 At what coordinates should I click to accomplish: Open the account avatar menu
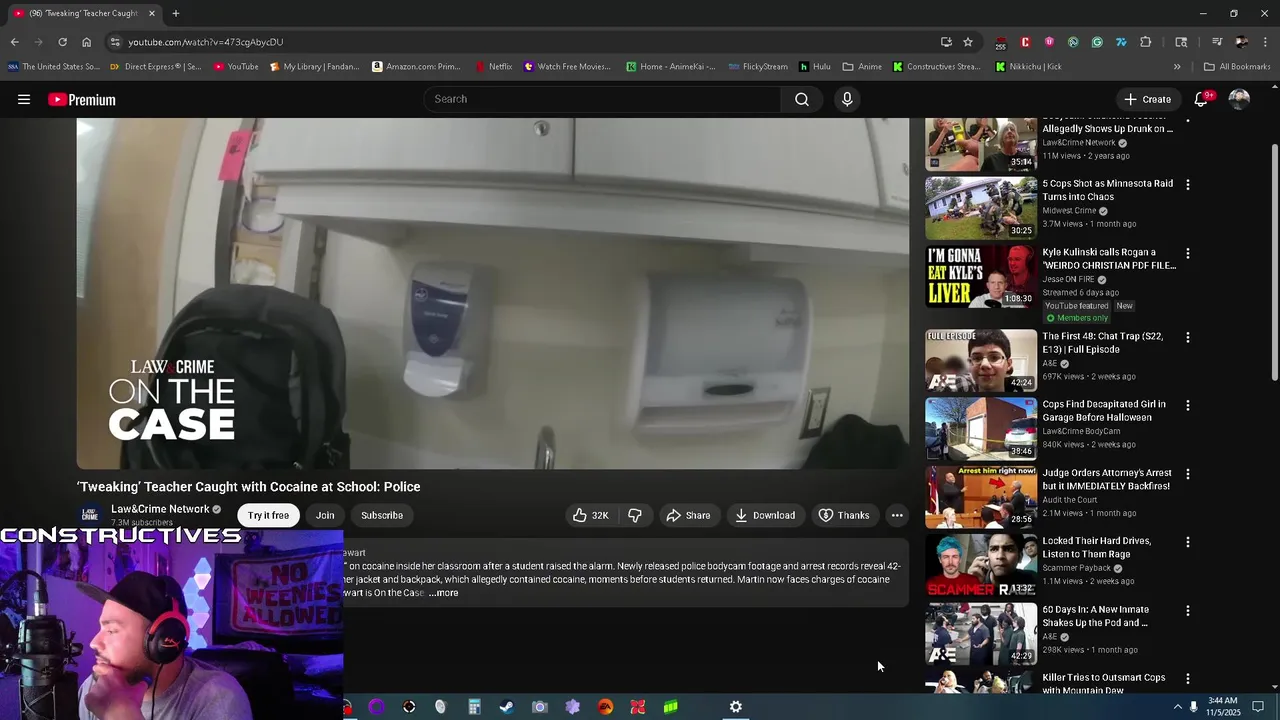(1239, 99)
